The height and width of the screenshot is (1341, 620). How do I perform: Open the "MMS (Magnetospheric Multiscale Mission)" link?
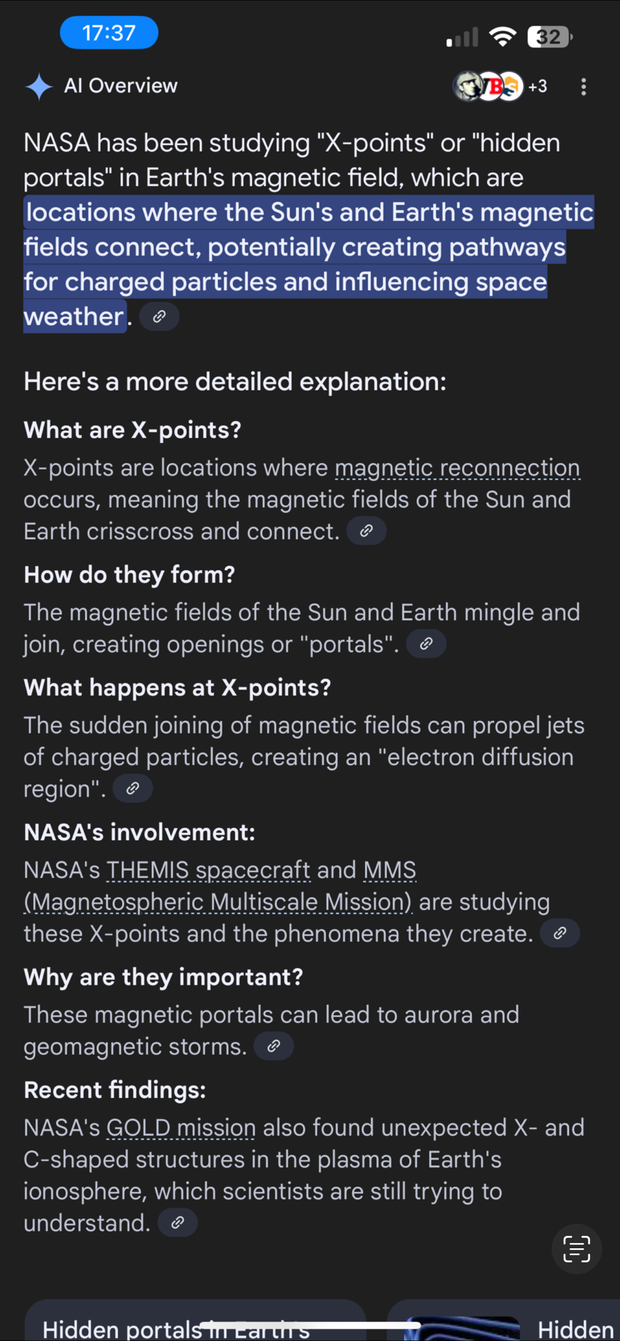point(218,902)
